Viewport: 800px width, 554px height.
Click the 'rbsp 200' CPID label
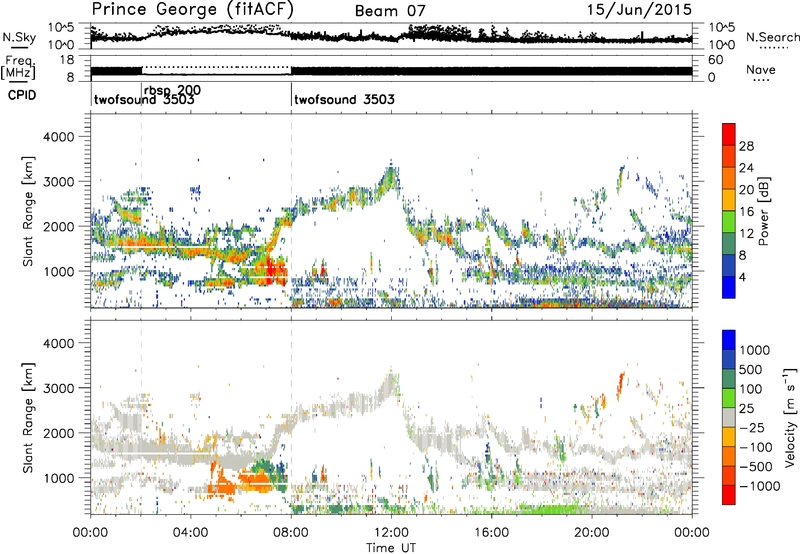172,90
